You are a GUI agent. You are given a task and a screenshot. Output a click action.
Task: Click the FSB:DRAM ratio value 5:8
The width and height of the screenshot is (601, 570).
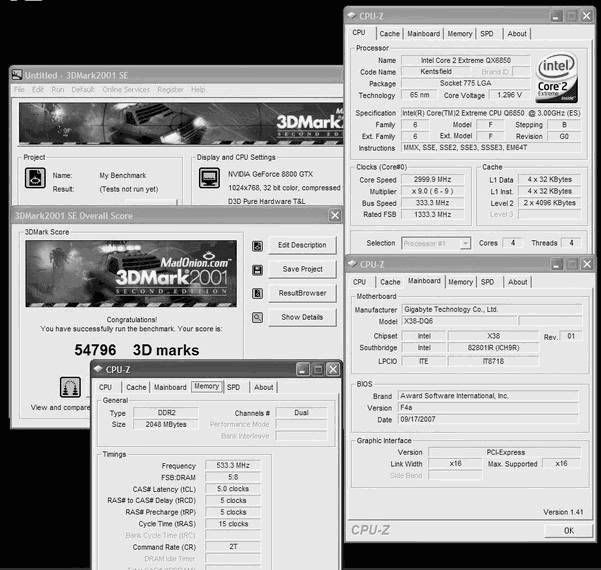233,477
